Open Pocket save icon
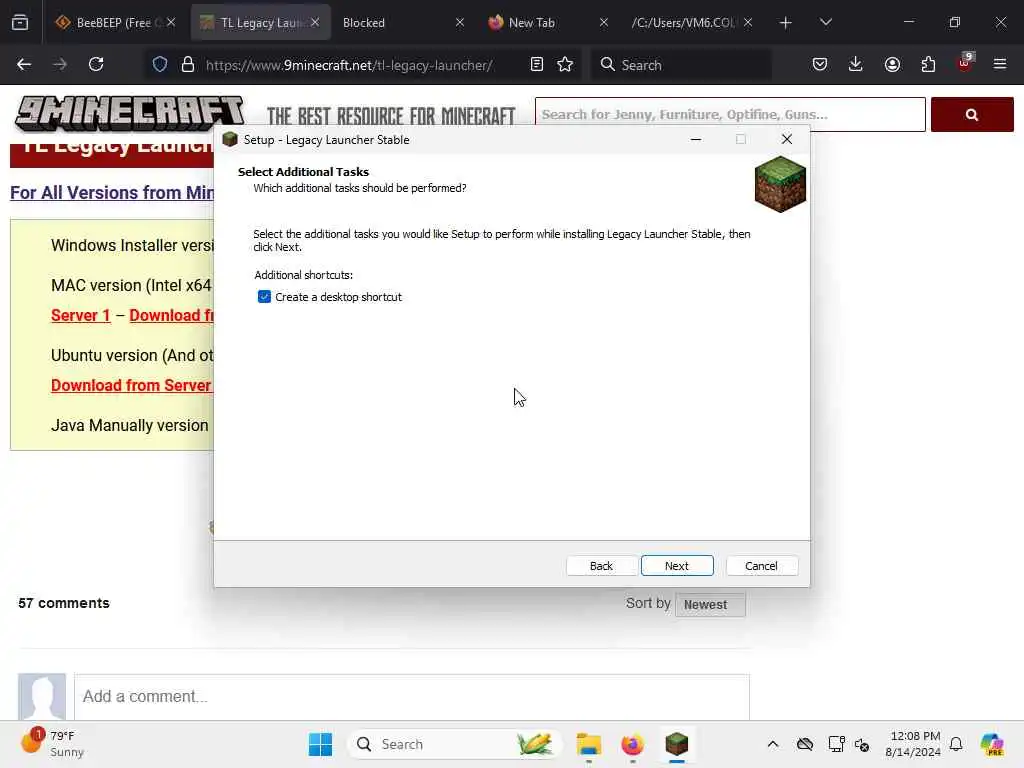This screenshot has width=1024, height=768. click(820, 65)
